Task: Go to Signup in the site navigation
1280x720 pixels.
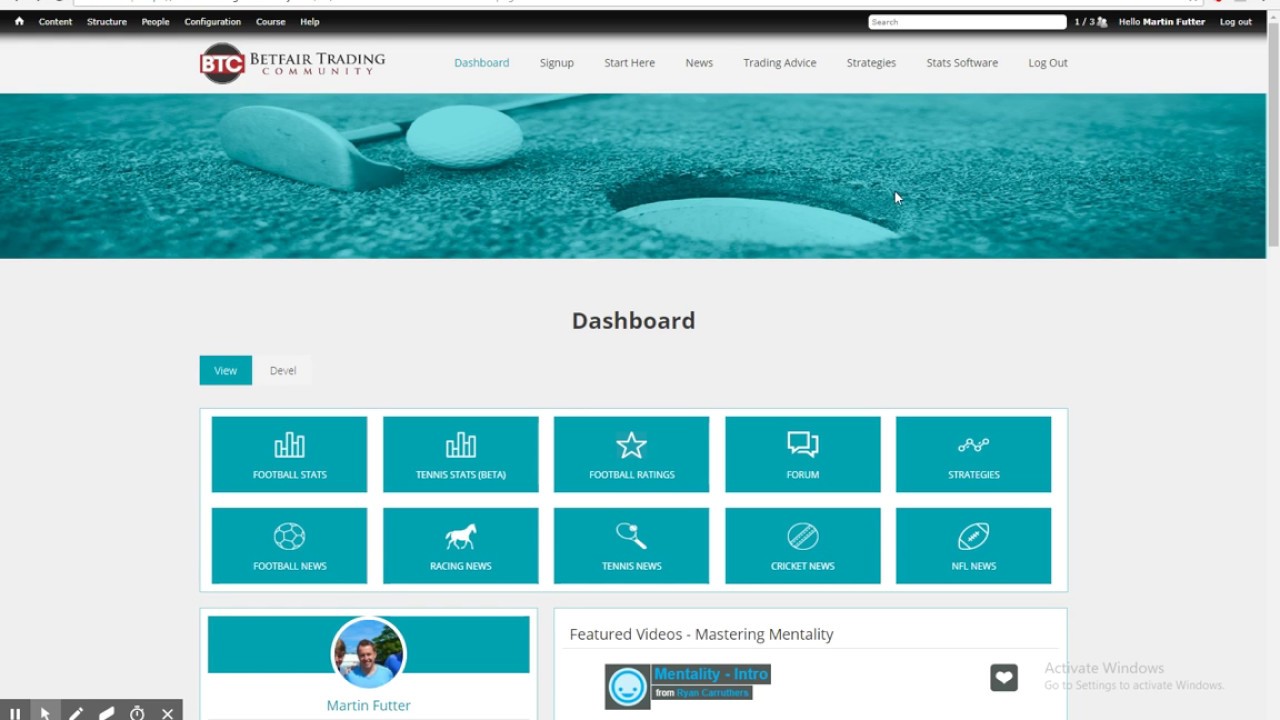Action: (557, 62)
